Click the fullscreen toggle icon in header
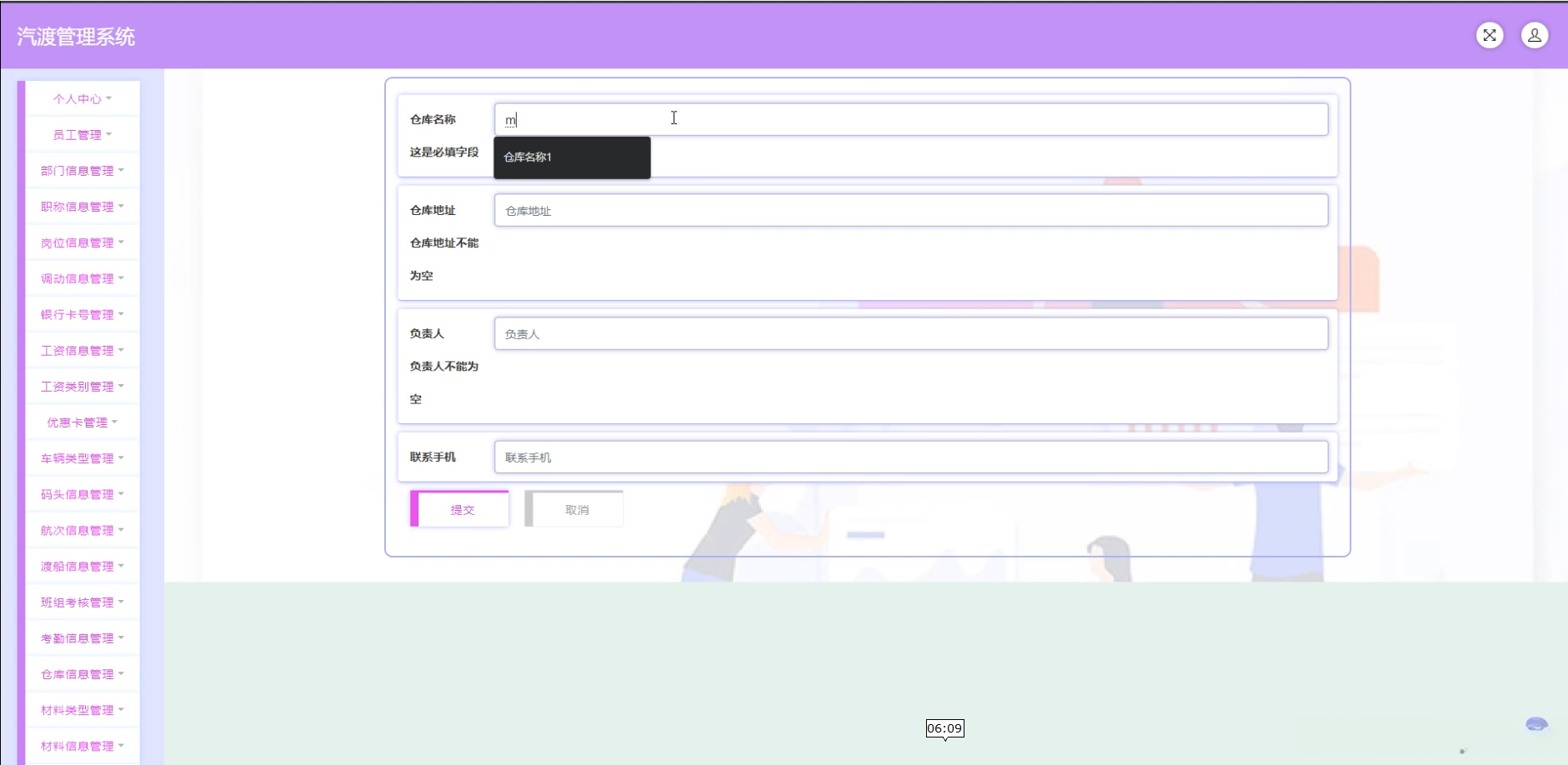The height and width of the screenshot is (765, 1568). (x=1490, y=35)
